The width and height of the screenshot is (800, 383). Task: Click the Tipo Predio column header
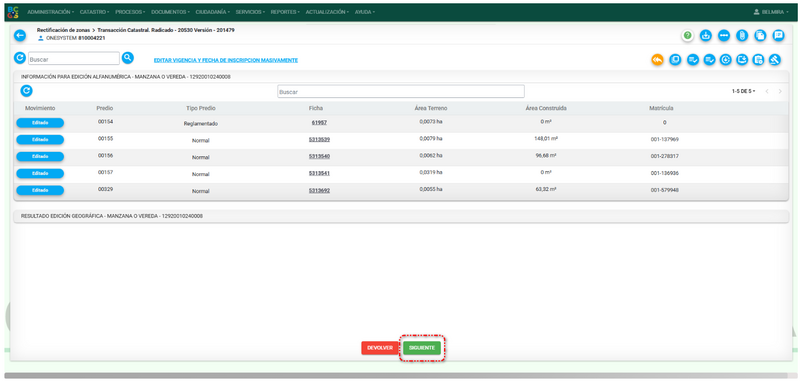click(201, 109)
